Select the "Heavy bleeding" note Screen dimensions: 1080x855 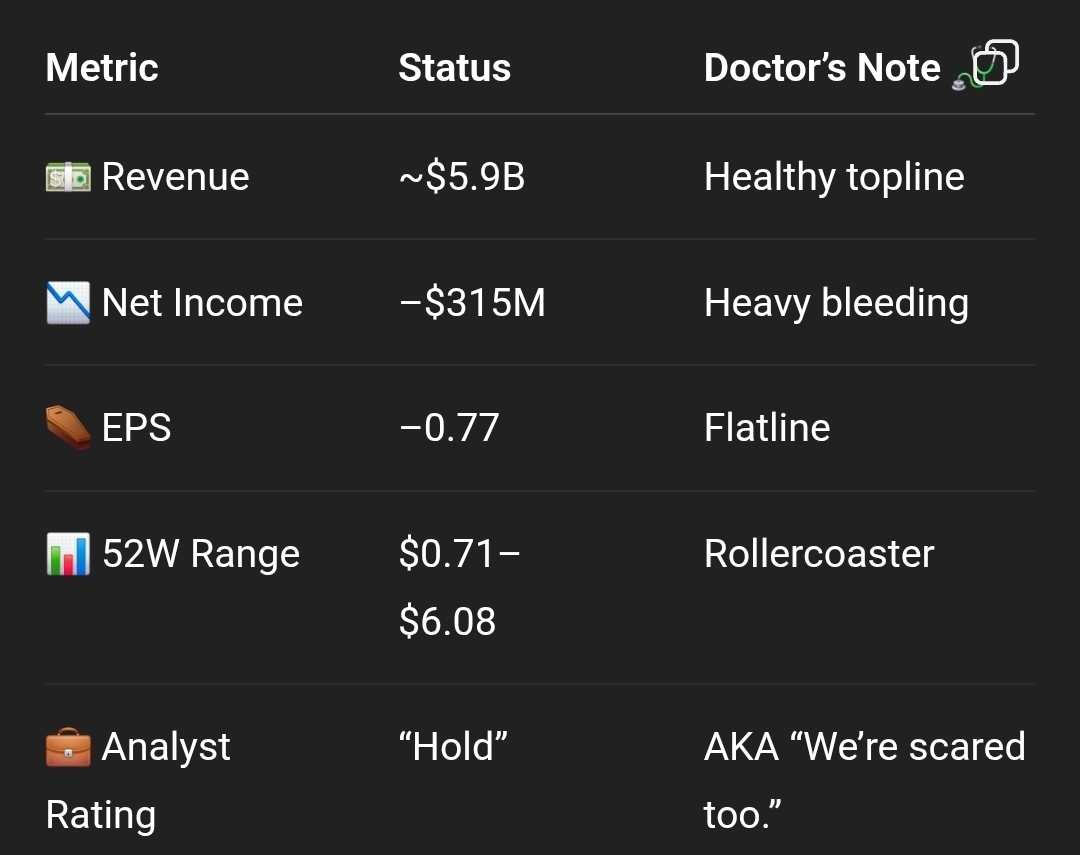coord(836,303)
